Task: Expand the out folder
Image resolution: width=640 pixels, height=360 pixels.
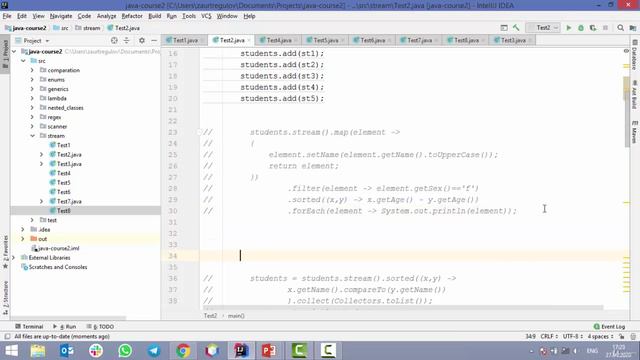Action: pos(23,239)
